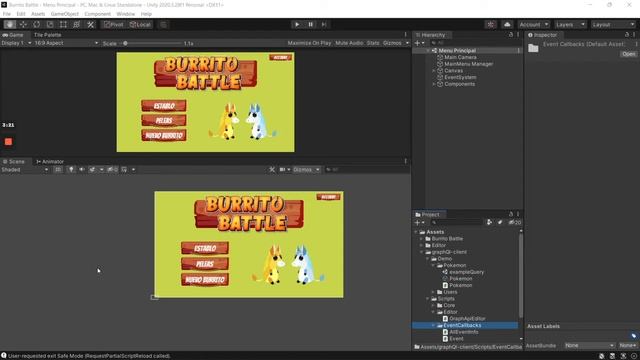This screenshot has height=360, width=640.
Task: Open the File menu
Action: point(7,14)
